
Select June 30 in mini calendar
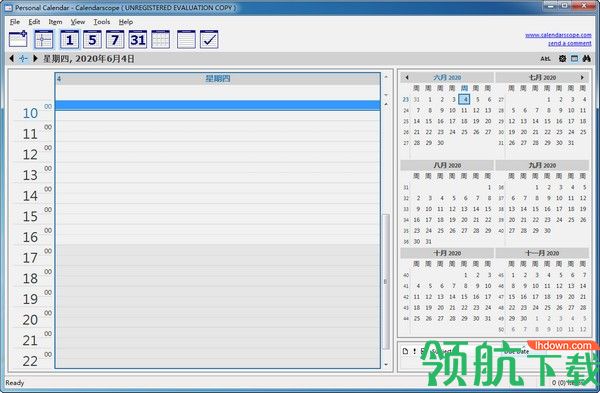click(x=441, y=143)
